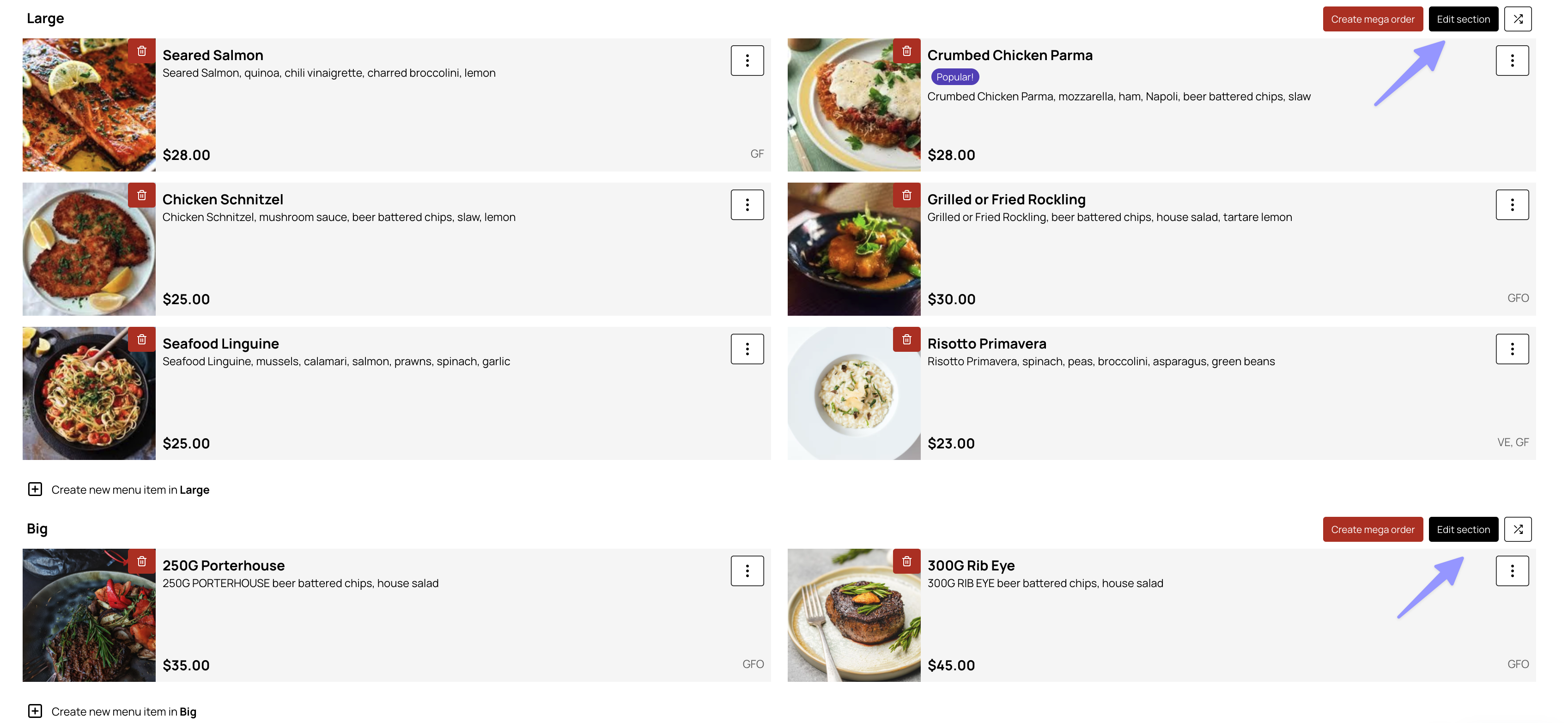Shuffle the Large section using the shuffle icon
1568x723 pixels.
coord(1518,19)
